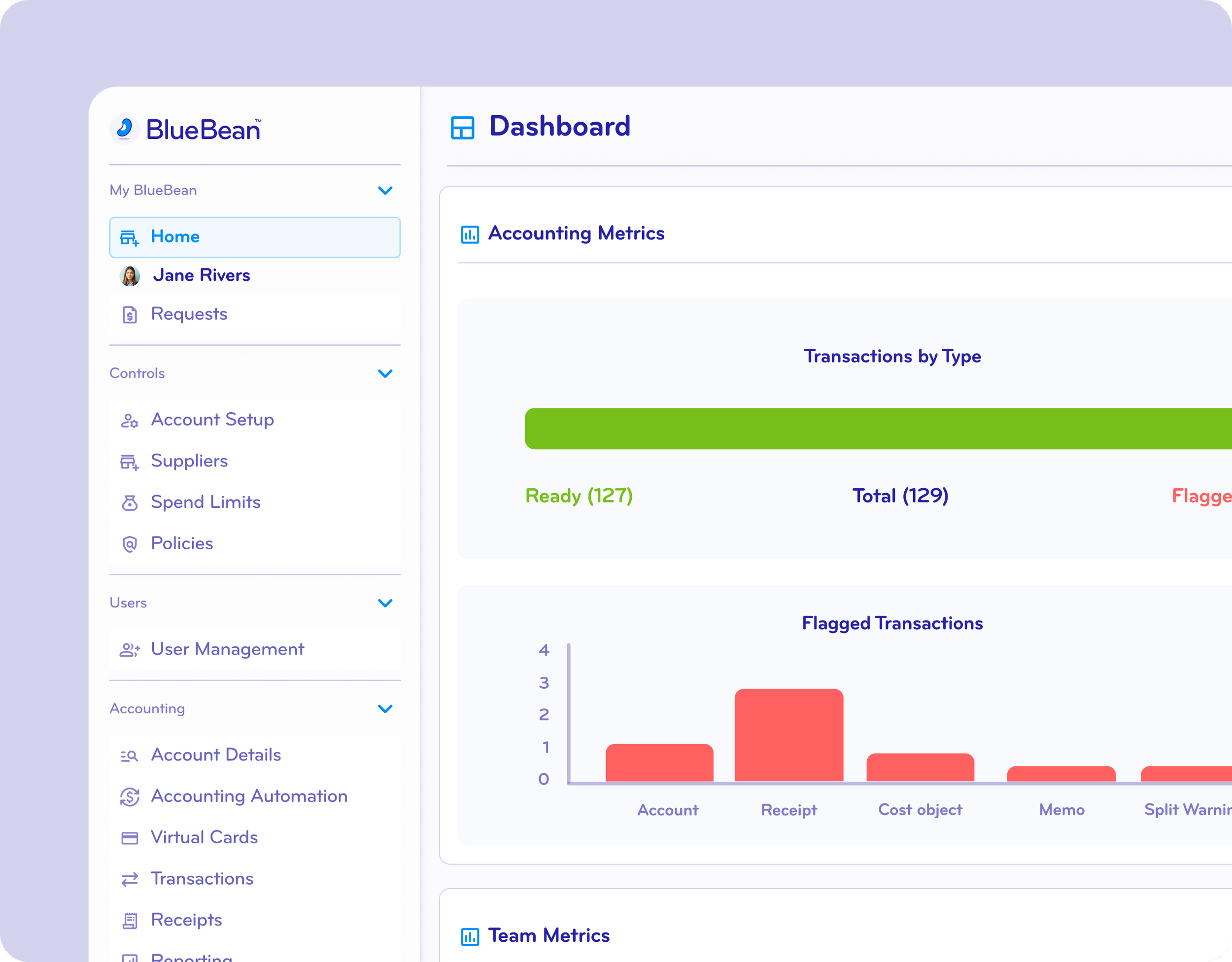This screenshot has width=1232, height=962.
Task: Open the Transactions menu item
Action: [x=202, y=879]
